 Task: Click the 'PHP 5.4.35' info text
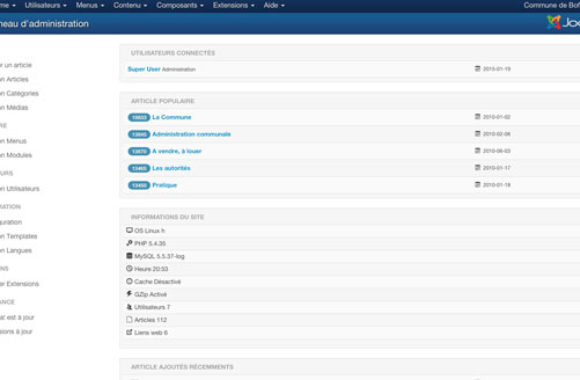click(150, 243)
